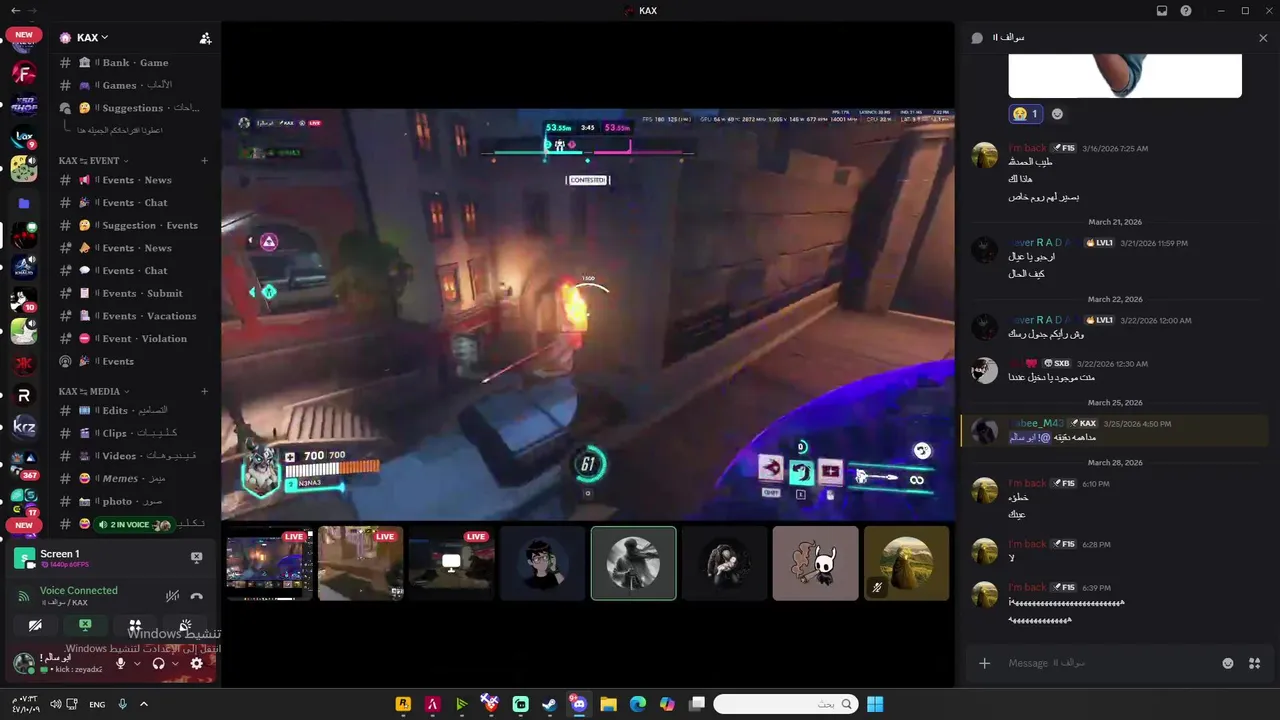Open the Suggestion · Events channel

135,225
